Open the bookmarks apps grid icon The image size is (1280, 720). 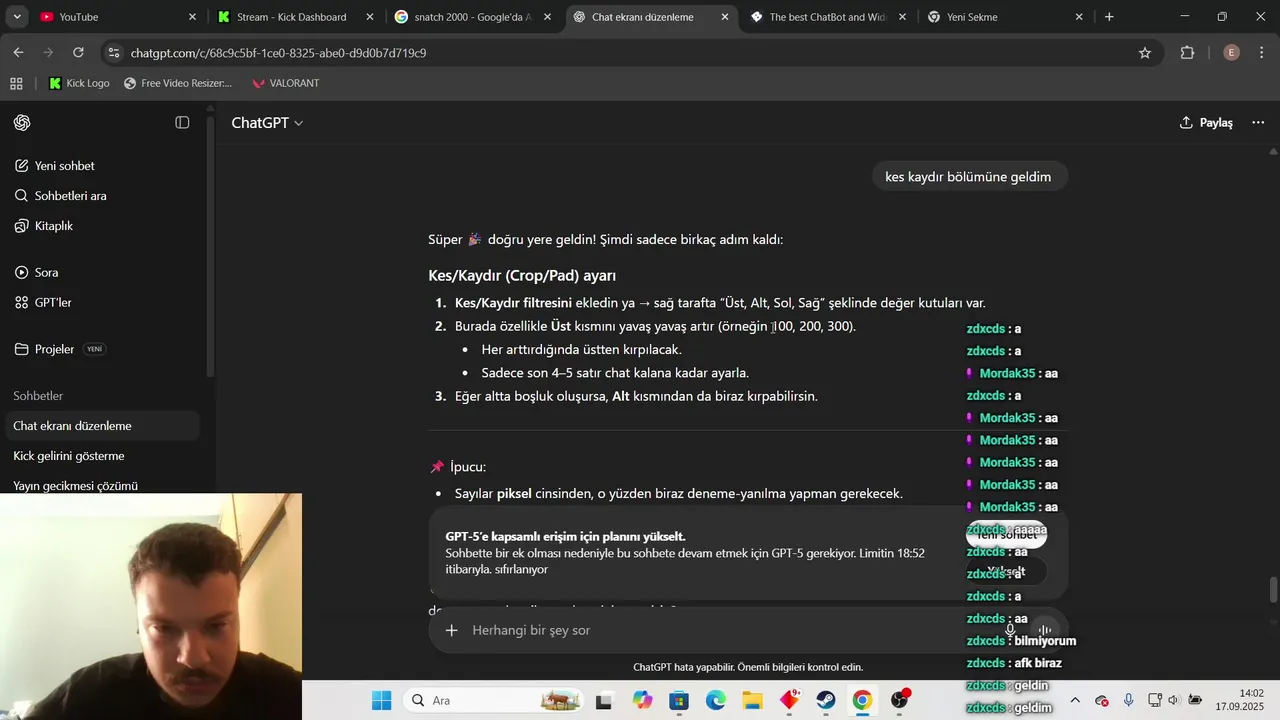click(16, 83)
